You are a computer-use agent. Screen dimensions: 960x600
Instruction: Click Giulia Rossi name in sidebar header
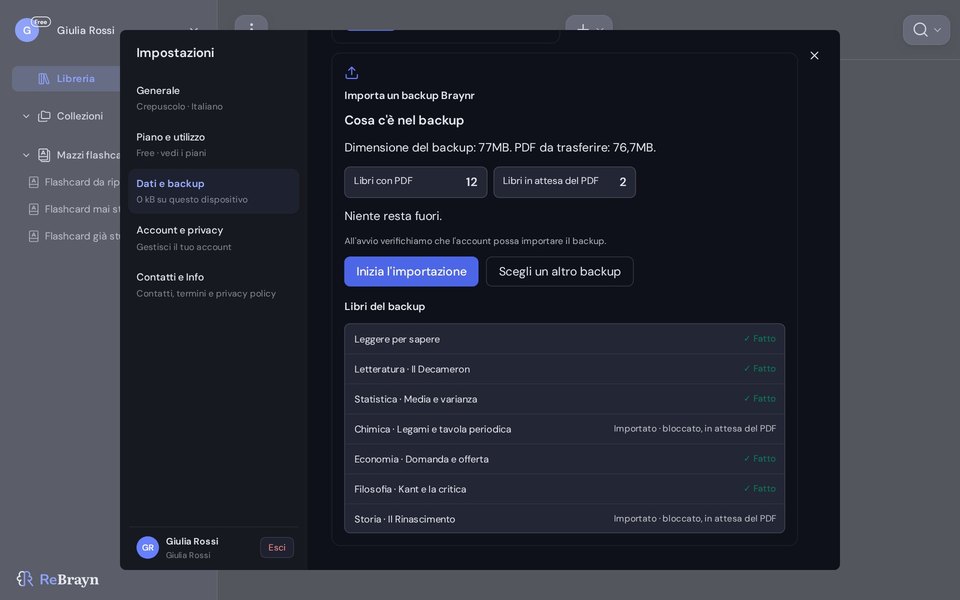(86, 31)
